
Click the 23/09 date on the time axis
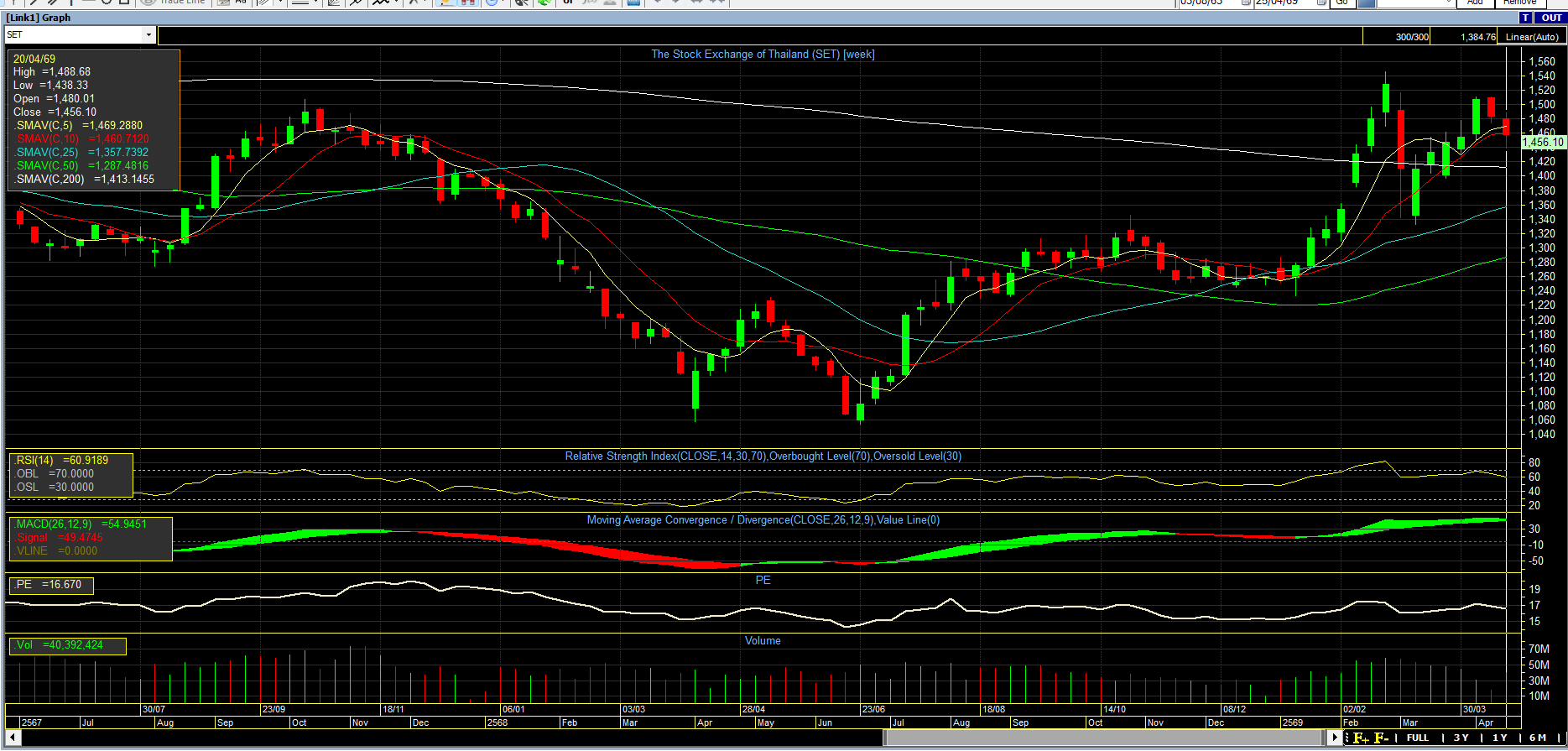[x=273, y=710]
